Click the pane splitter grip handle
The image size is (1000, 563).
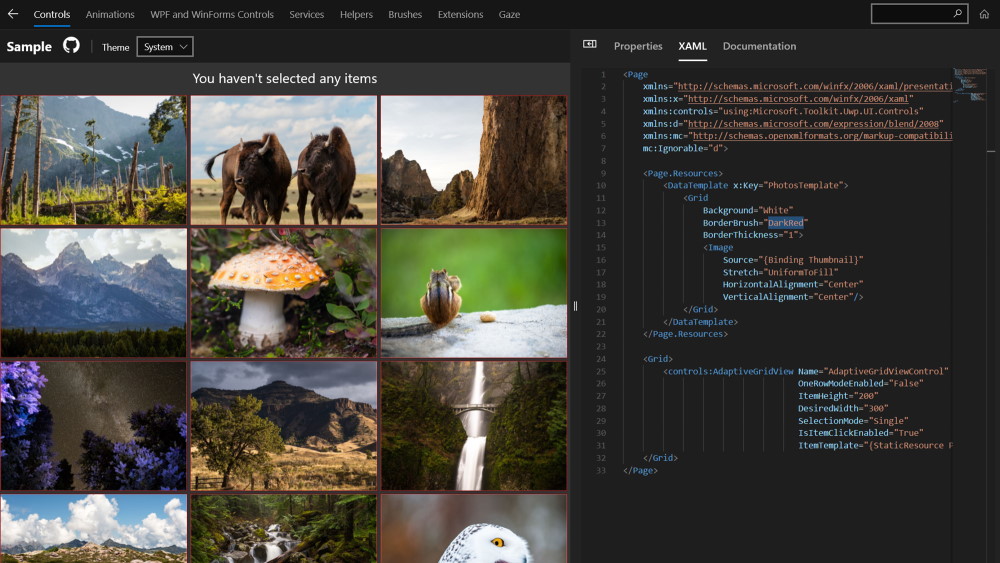click(x=575, y=306)
